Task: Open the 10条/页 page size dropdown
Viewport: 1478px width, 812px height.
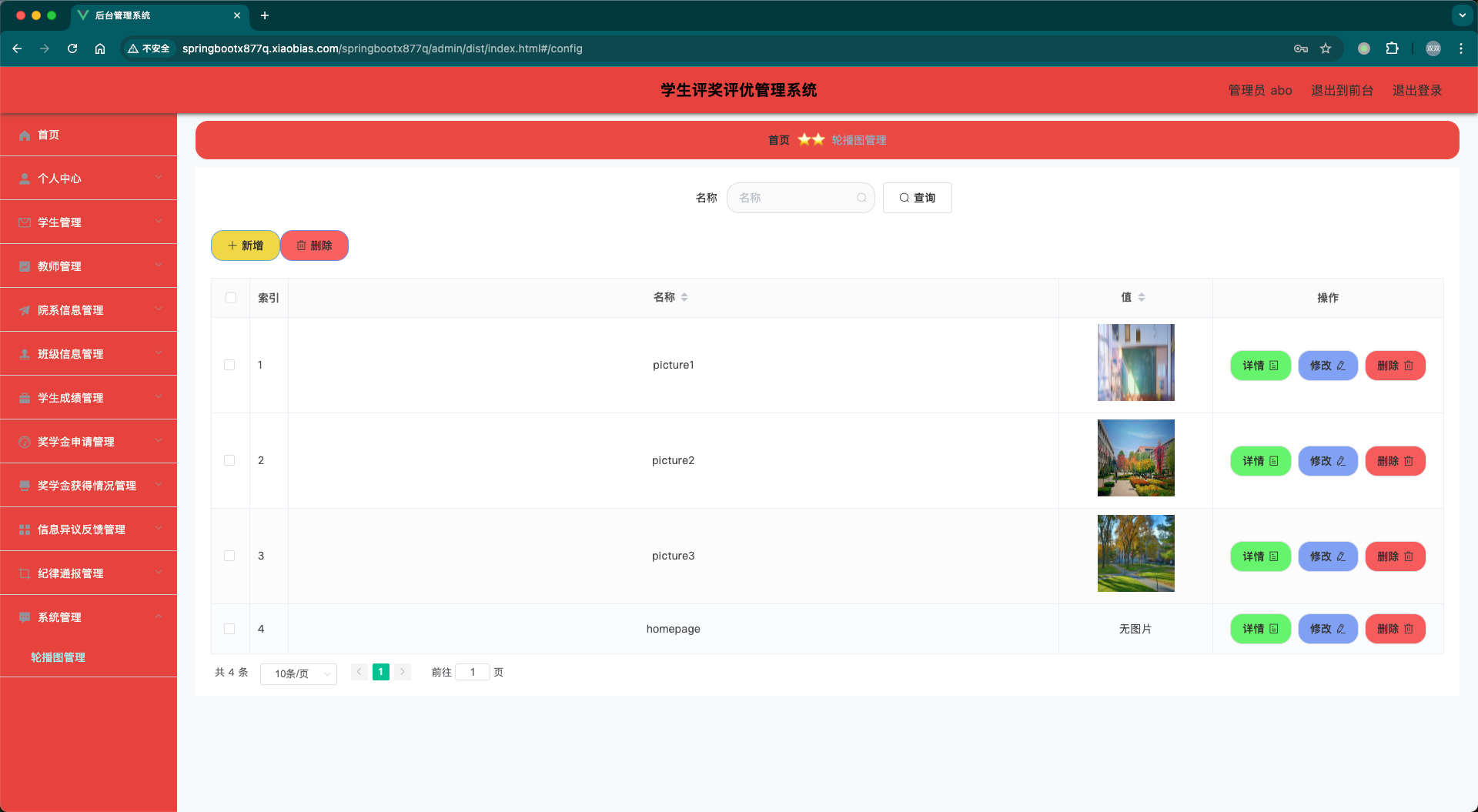Action: pyautogui.click(x=299, y=673)
